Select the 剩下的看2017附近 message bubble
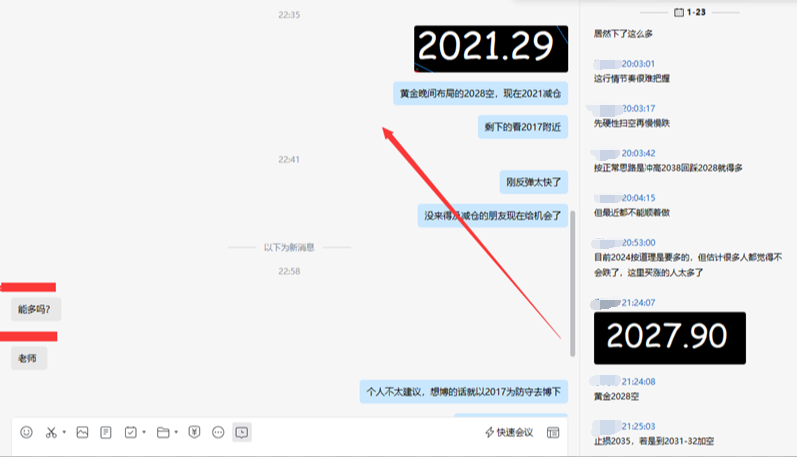 click(523, 127)
